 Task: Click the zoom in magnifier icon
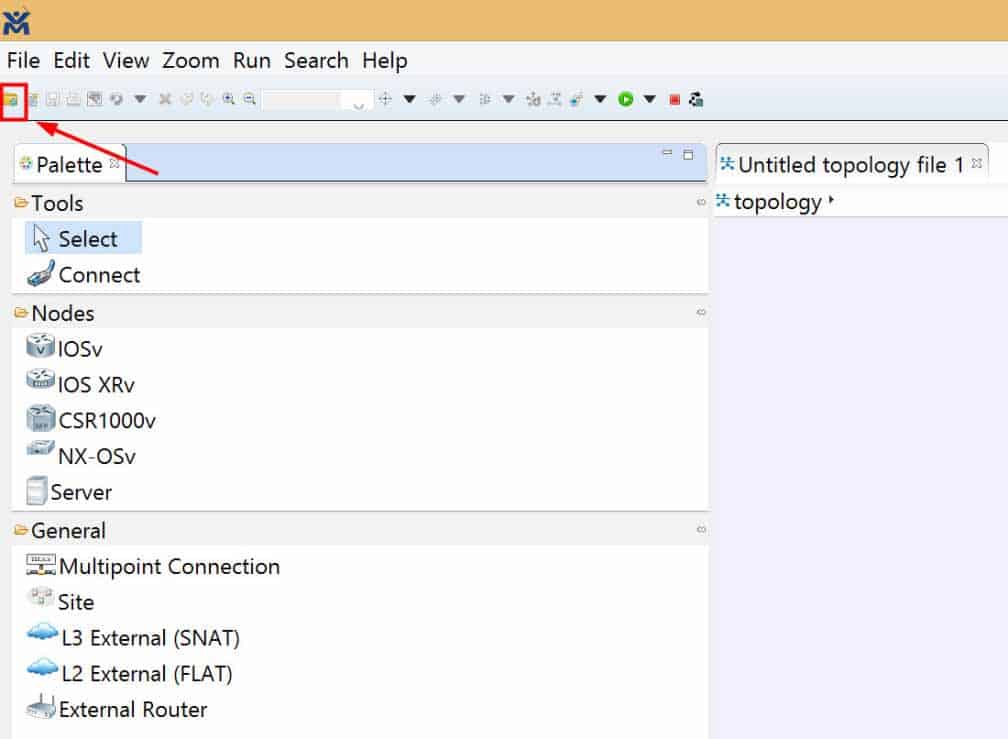(x=228, y=99)
